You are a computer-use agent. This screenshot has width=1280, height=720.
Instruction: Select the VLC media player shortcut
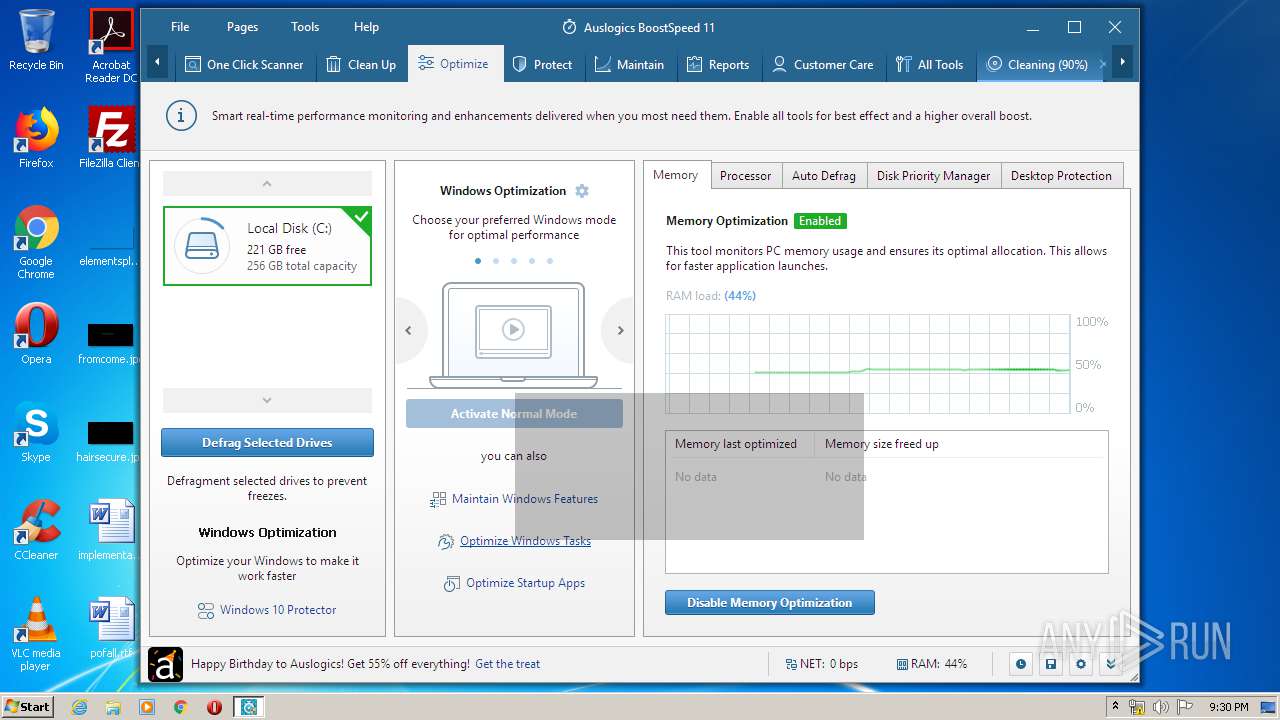(36, 635)
